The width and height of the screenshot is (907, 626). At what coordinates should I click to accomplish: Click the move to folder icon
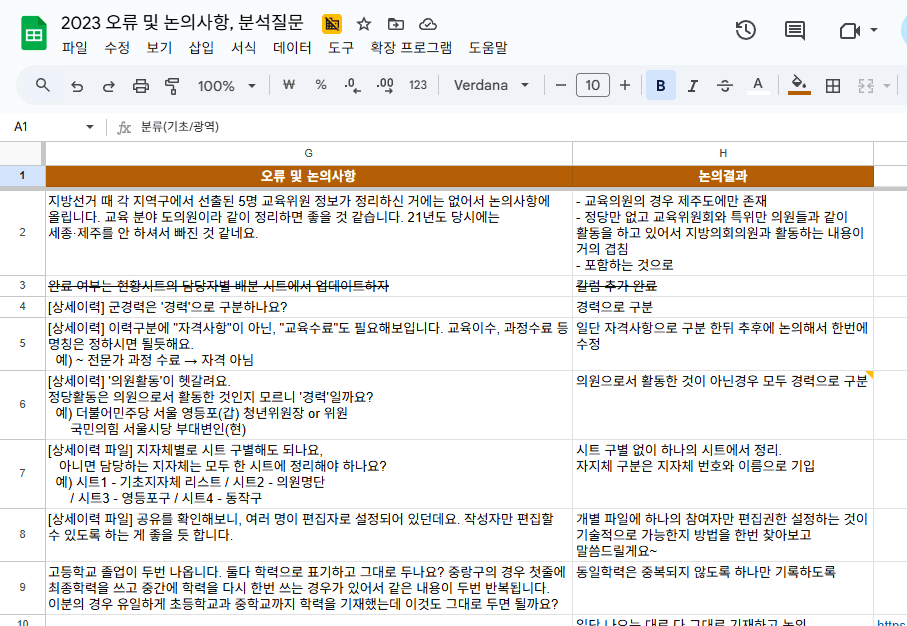click(x=396, y=24)
